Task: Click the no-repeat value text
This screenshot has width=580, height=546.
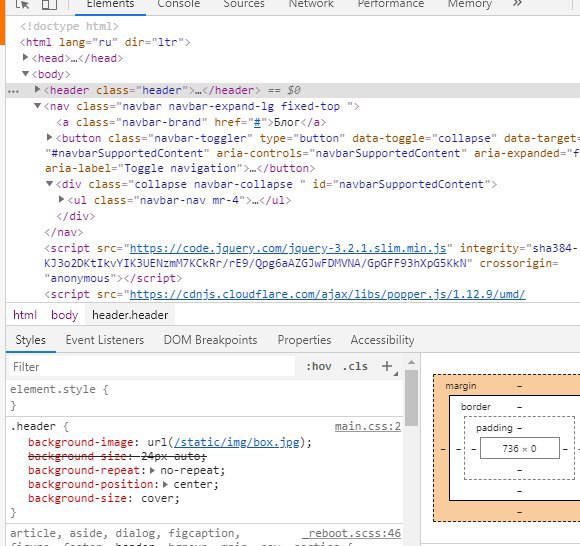Action: 189,471
